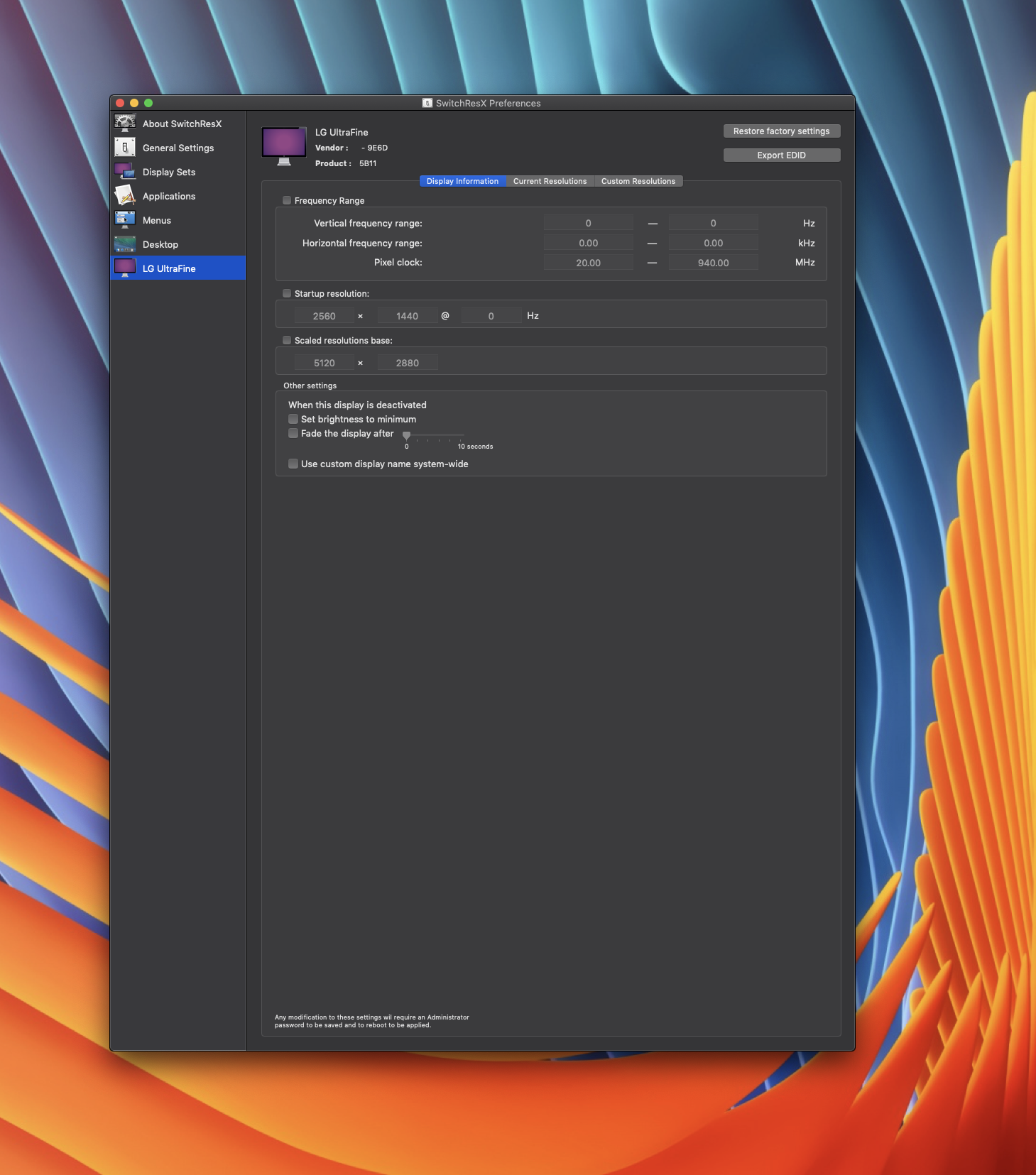This screenshot has height=1175, width=1036.
Task: Open the Menus section
Action: tap(157, 220)
